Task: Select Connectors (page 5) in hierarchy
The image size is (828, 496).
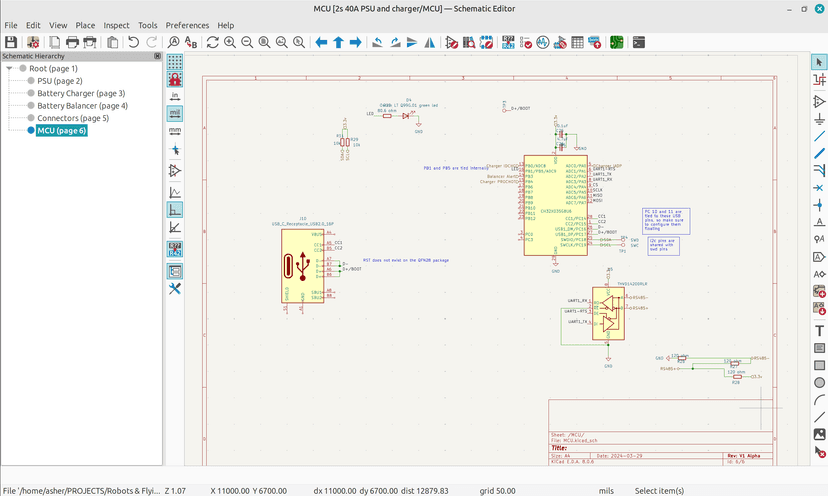Action: [73, 118]
